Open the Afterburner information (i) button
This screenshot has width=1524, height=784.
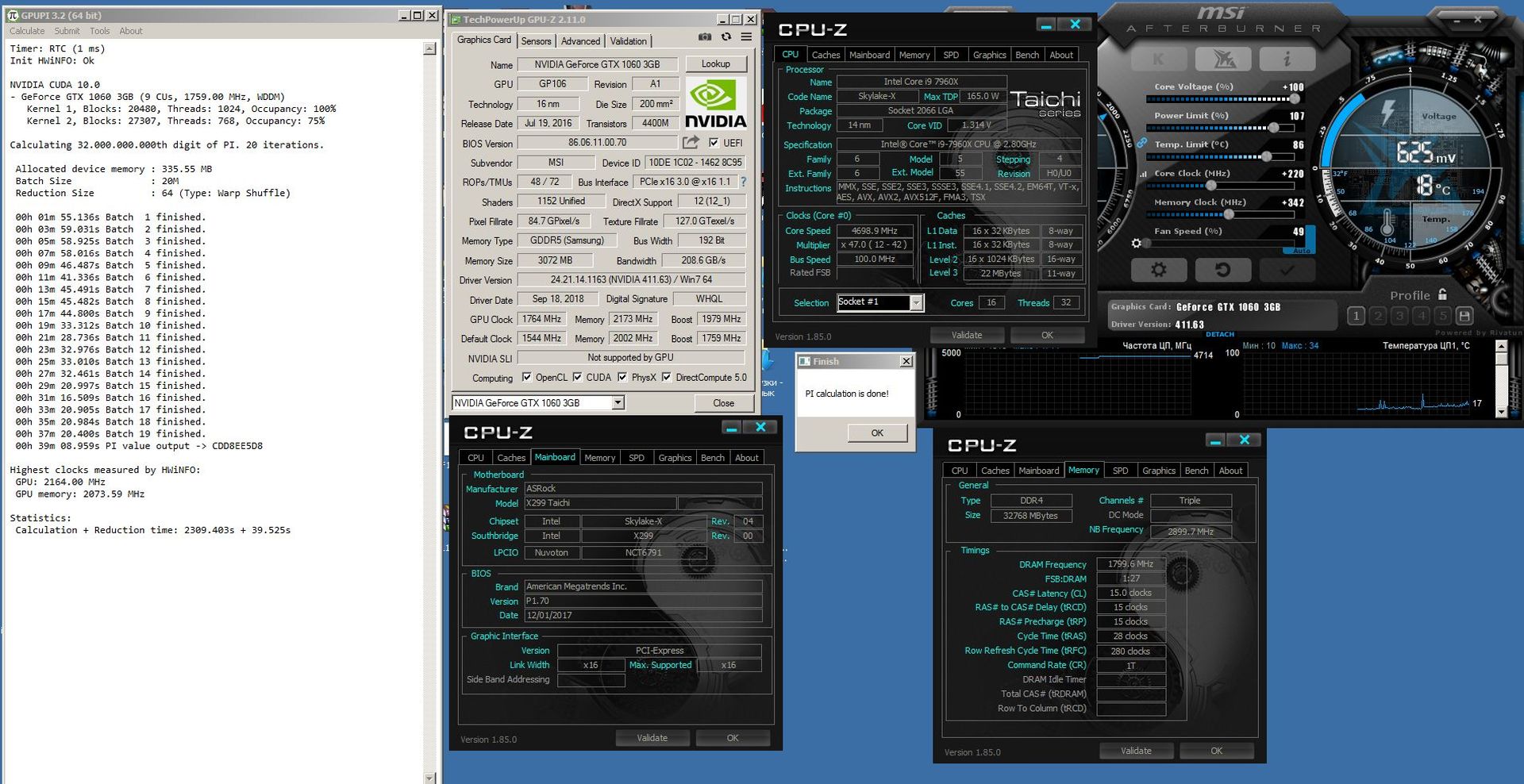tap(1287, 58)
